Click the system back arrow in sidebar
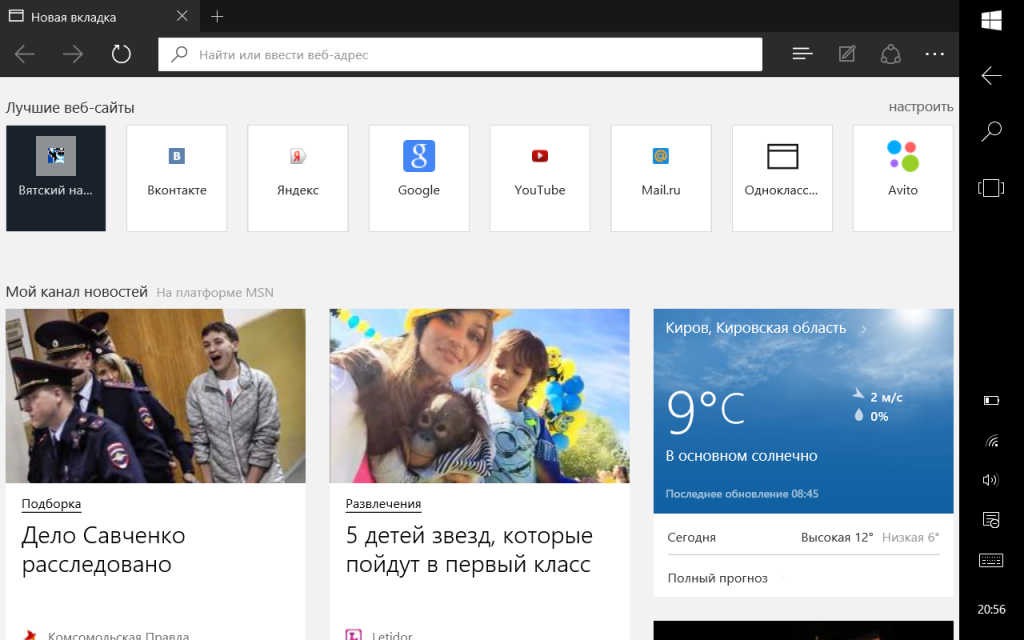 click(991, 76)
